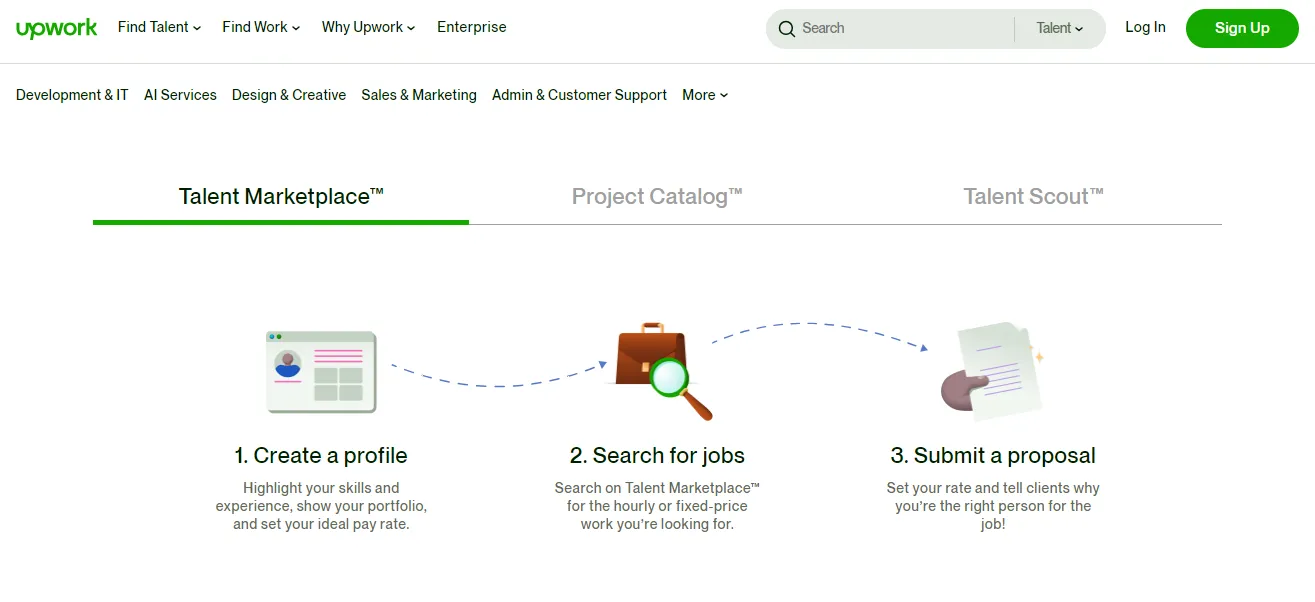The width and height of the screenshot is (1315, 602).
Task: Click the green Sign Up button
Action: (1242, 28)
